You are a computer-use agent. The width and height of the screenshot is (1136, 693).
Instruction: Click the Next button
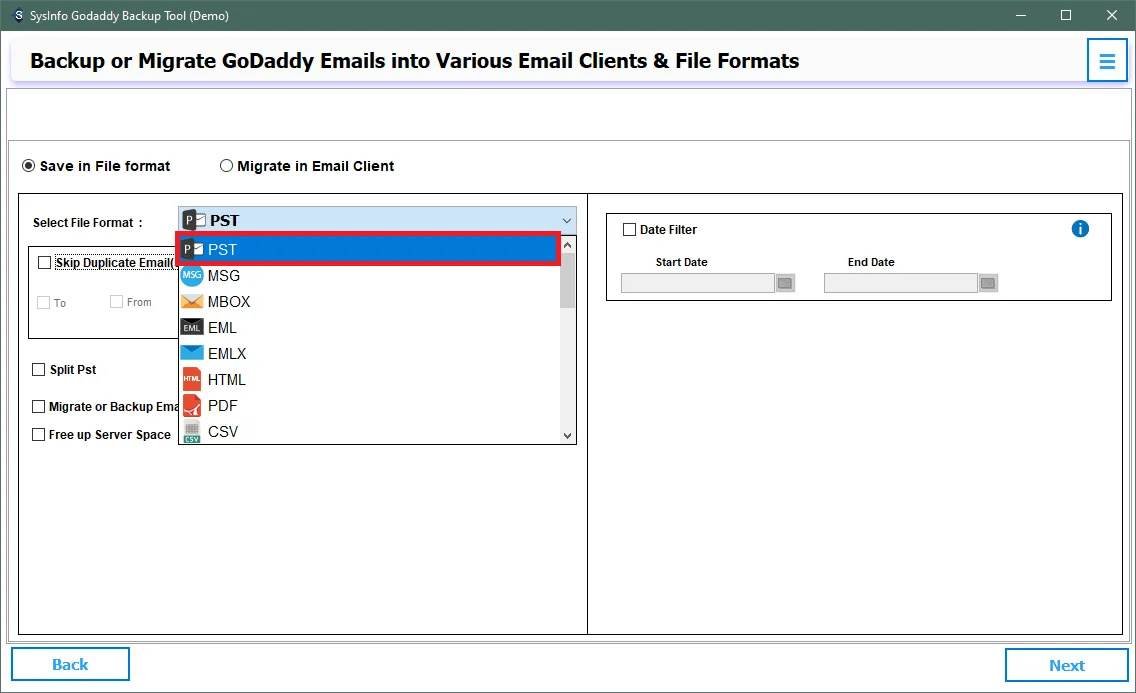tap(1066, 665)
